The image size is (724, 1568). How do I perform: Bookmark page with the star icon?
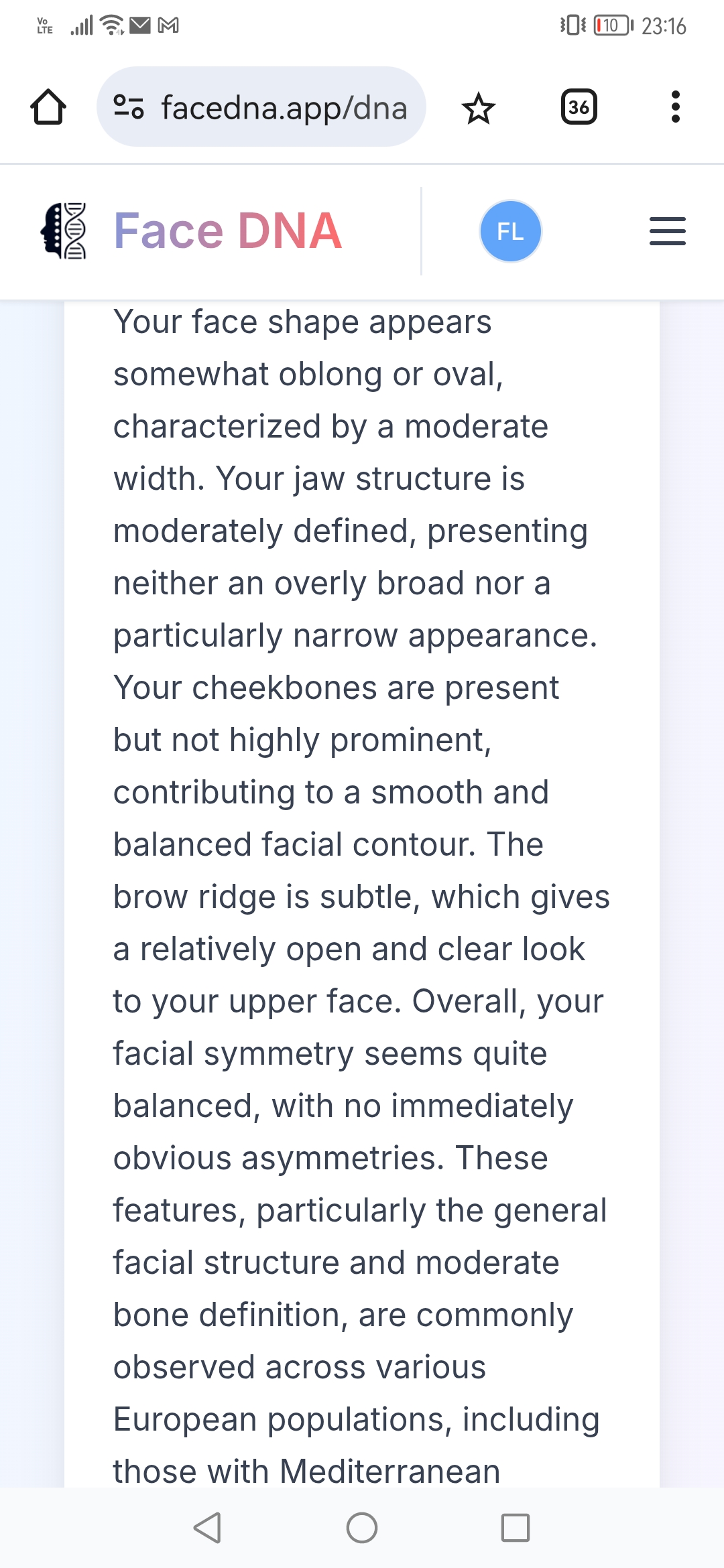coord(479,108)
